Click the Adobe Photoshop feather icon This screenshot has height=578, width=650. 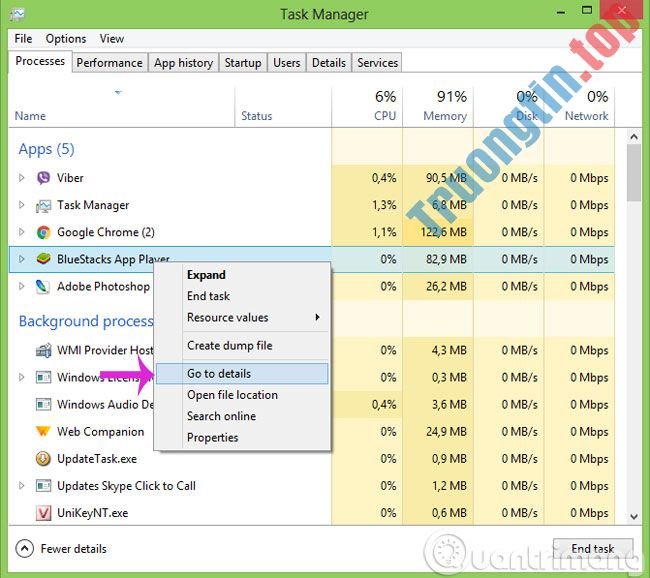click(43, 287)
